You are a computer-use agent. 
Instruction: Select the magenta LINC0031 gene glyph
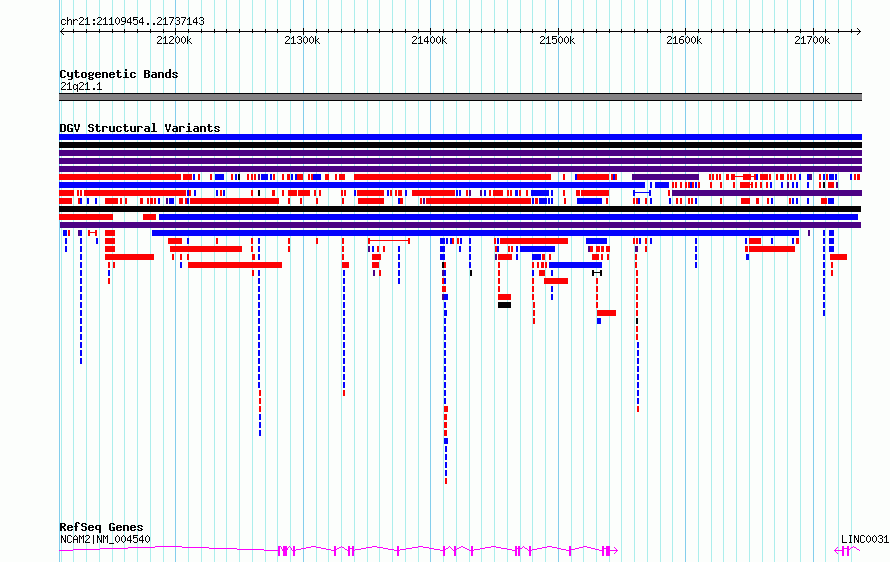point(847,550)
